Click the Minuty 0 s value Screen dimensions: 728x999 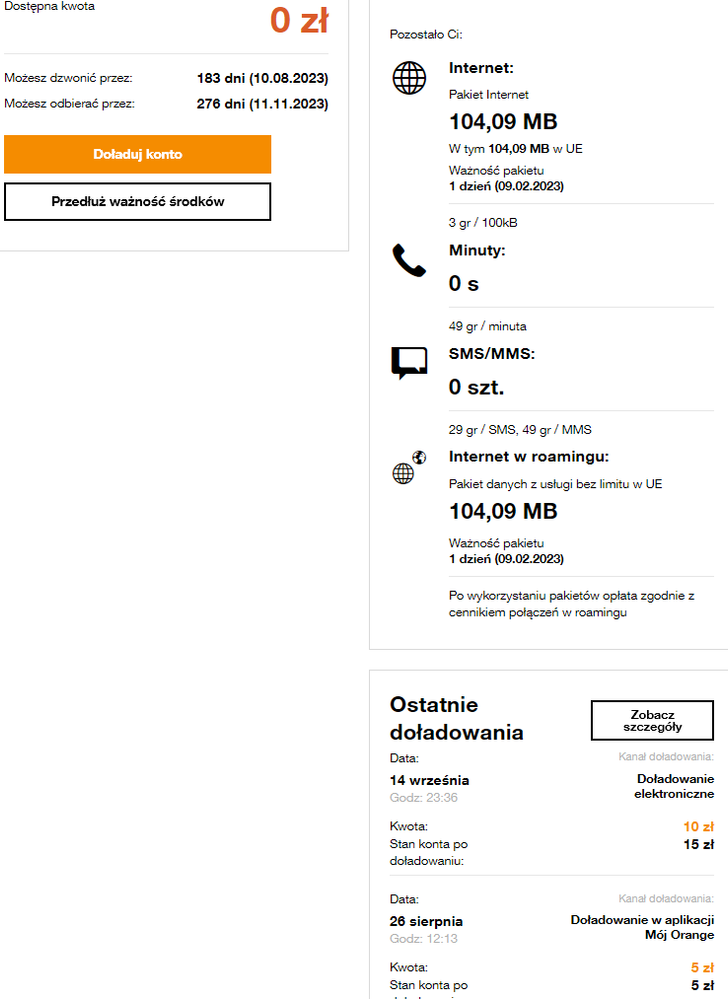[x=464, y=284]
